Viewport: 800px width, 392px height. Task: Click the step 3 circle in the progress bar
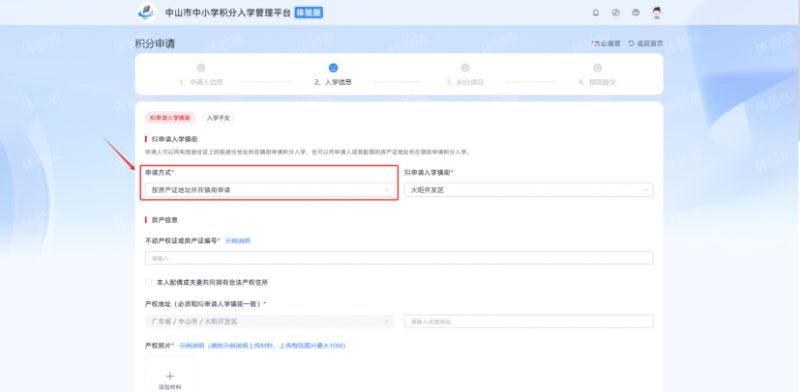(x=465, y=68)
